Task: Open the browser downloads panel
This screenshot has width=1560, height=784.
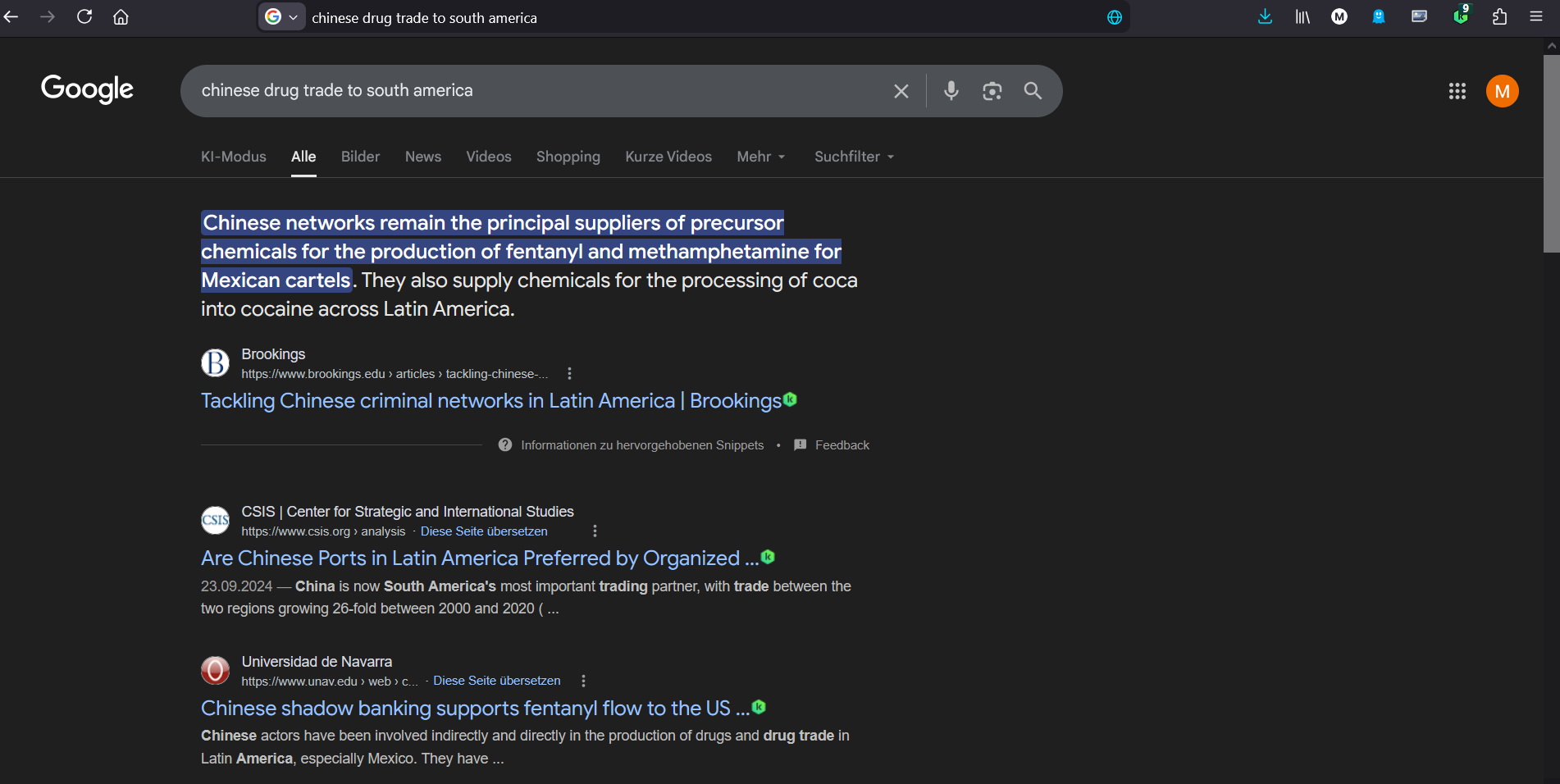Action: tap(1265, 17)
